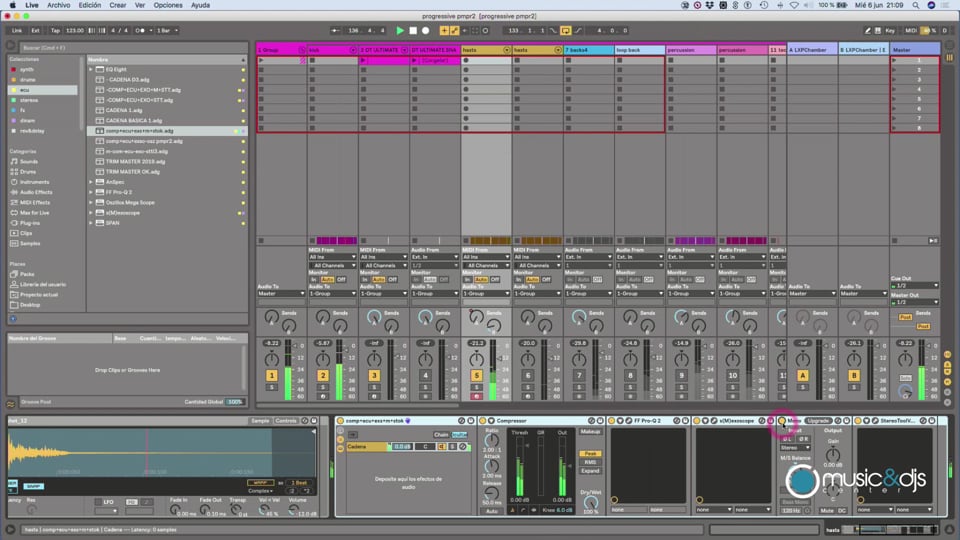The image size is (960, 540).
Task: Start playback with the green Play button
Action: click(400, 30)
